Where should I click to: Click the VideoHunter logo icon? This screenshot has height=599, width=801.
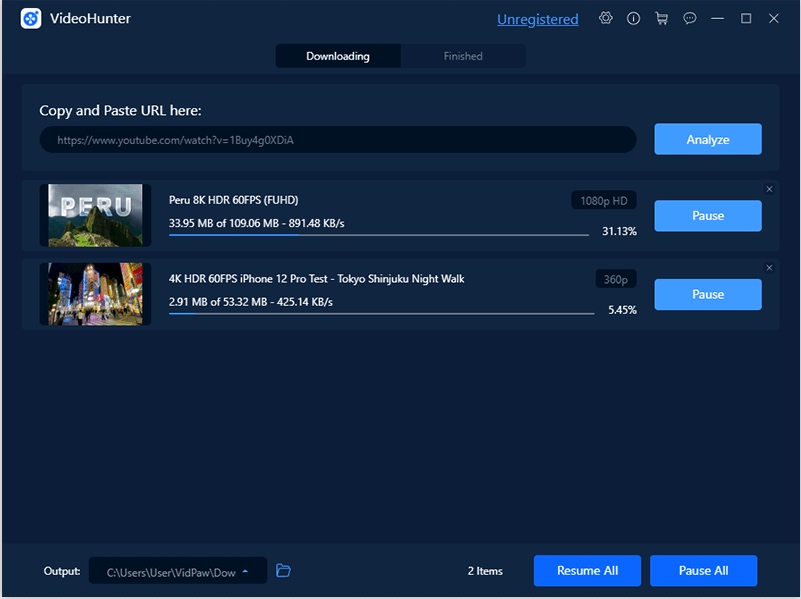click(x=31, y=18)
